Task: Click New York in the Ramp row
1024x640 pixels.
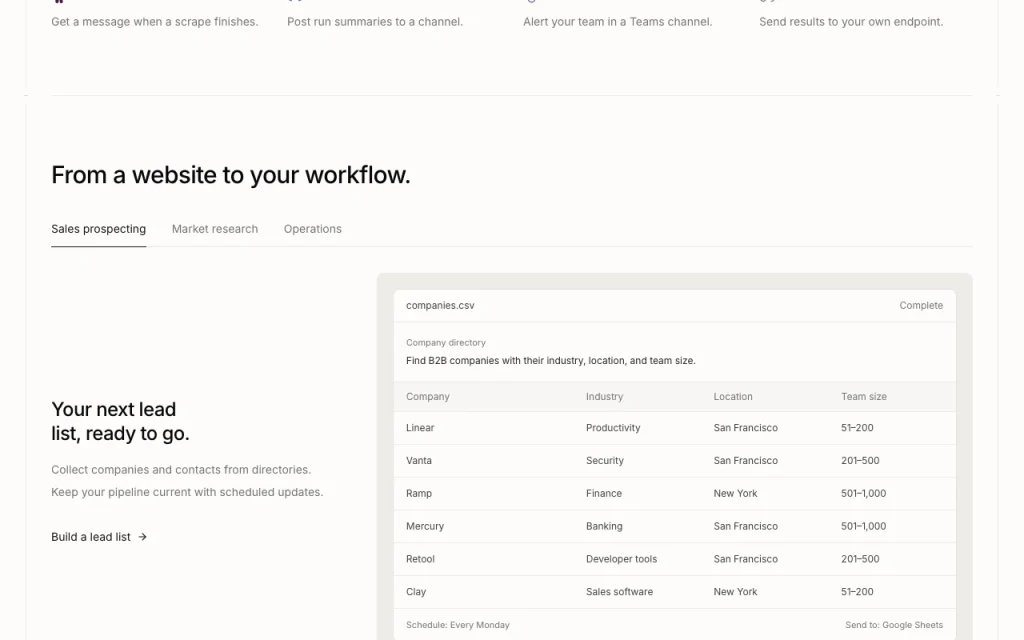Action: tap(735, 494)
